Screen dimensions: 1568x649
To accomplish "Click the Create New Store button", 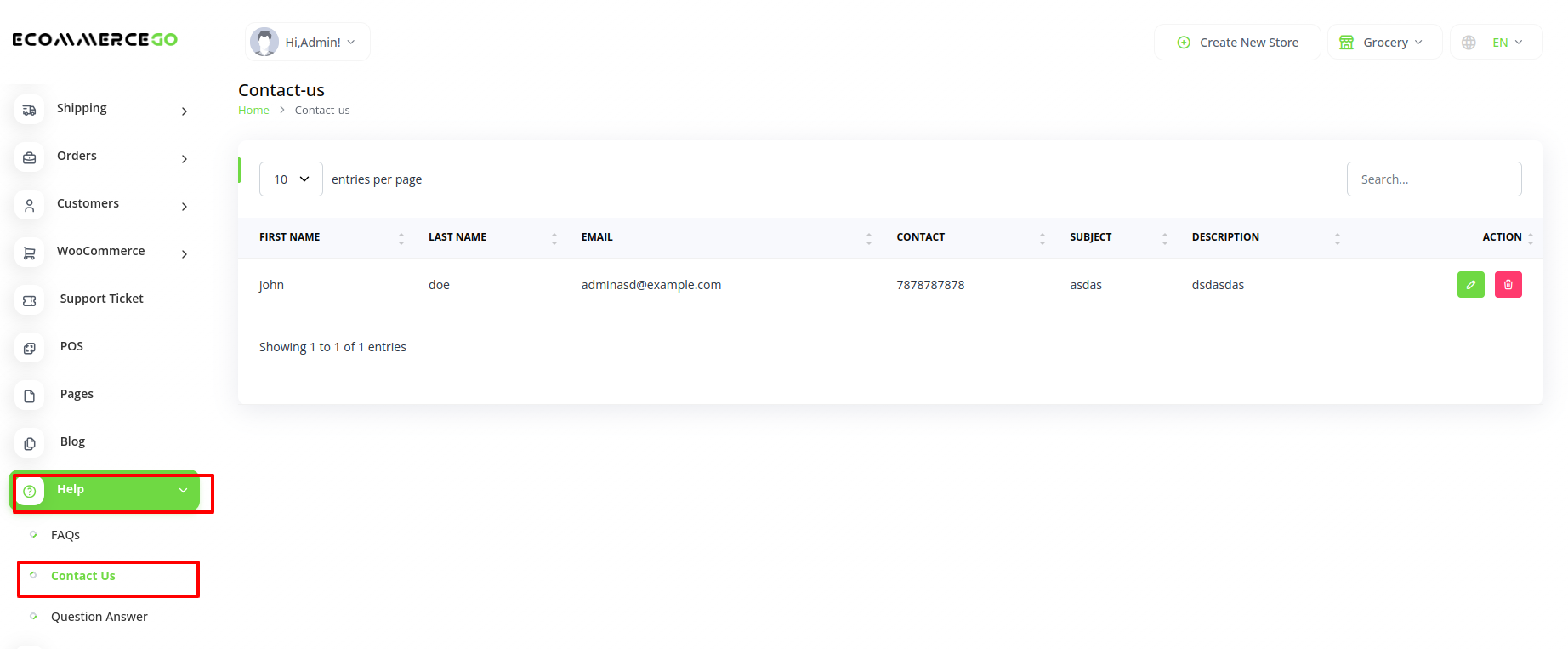I will click(x=1237, y=43).
